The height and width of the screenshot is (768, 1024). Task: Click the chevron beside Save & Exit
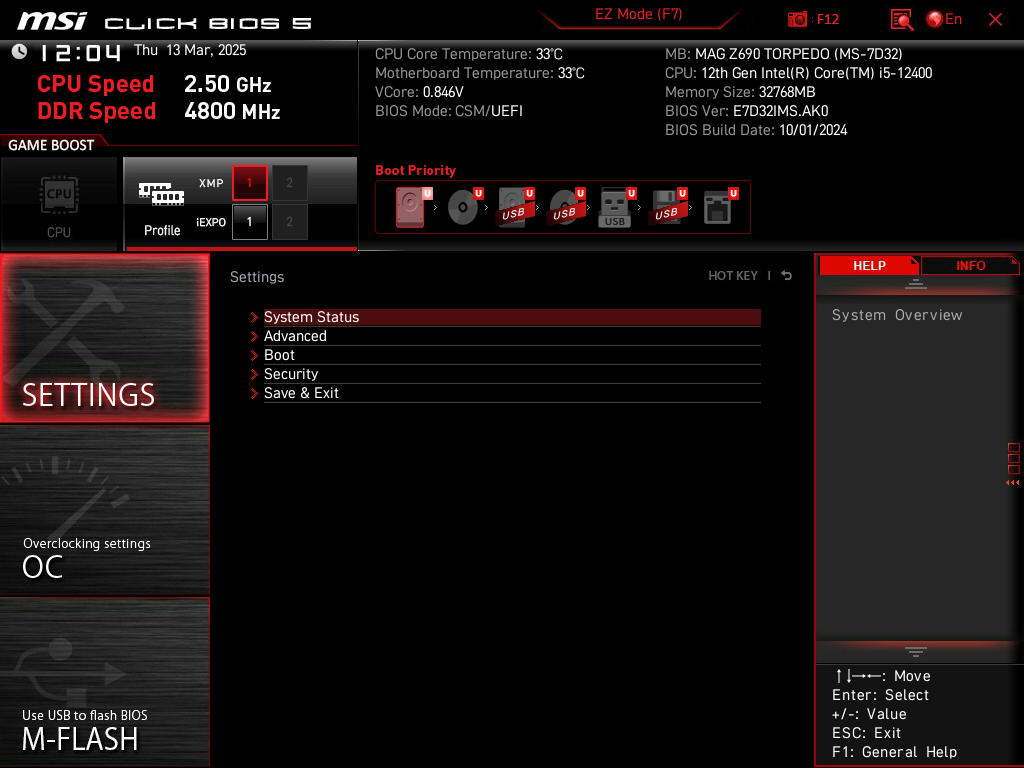point(255,393)
